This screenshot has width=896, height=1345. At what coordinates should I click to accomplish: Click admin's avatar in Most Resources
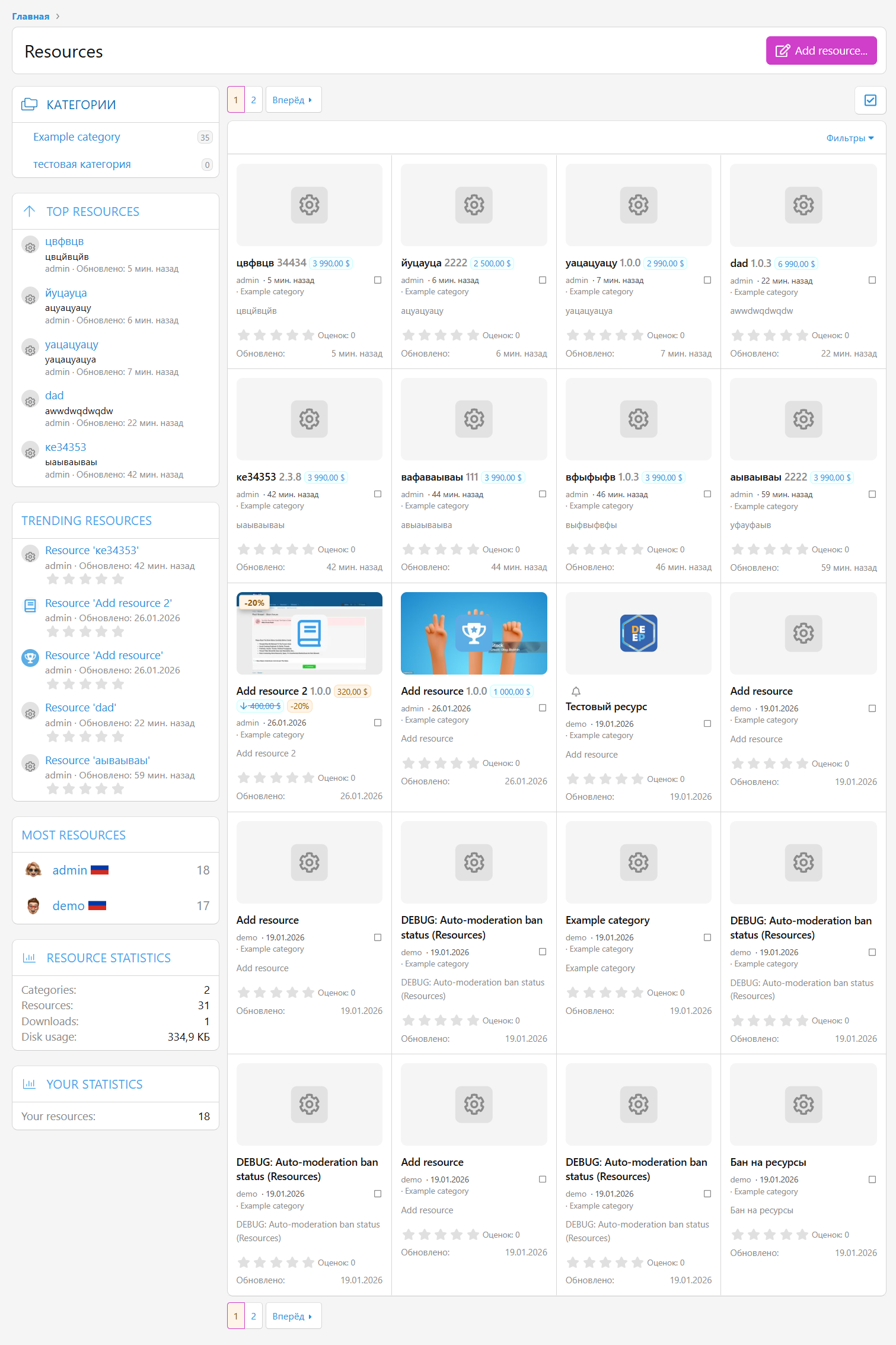tap(33, 870)
